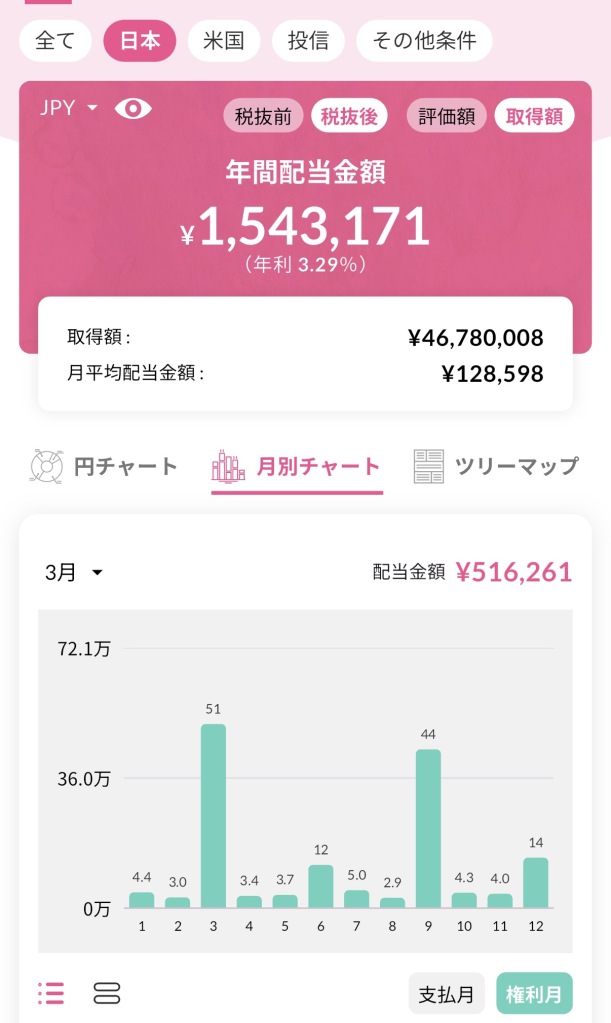
Task: Select the 税抜後 toggle
Action: coord(349,116)
